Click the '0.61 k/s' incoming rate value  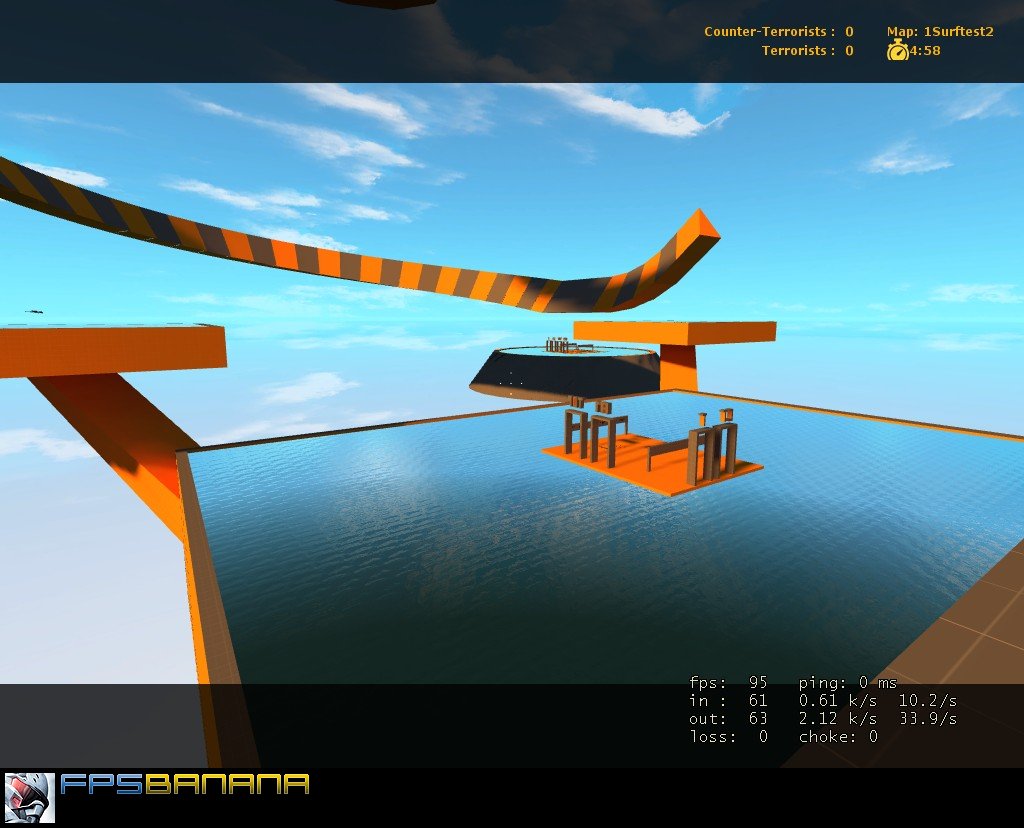pyautogui.click(x=838, y=701)
